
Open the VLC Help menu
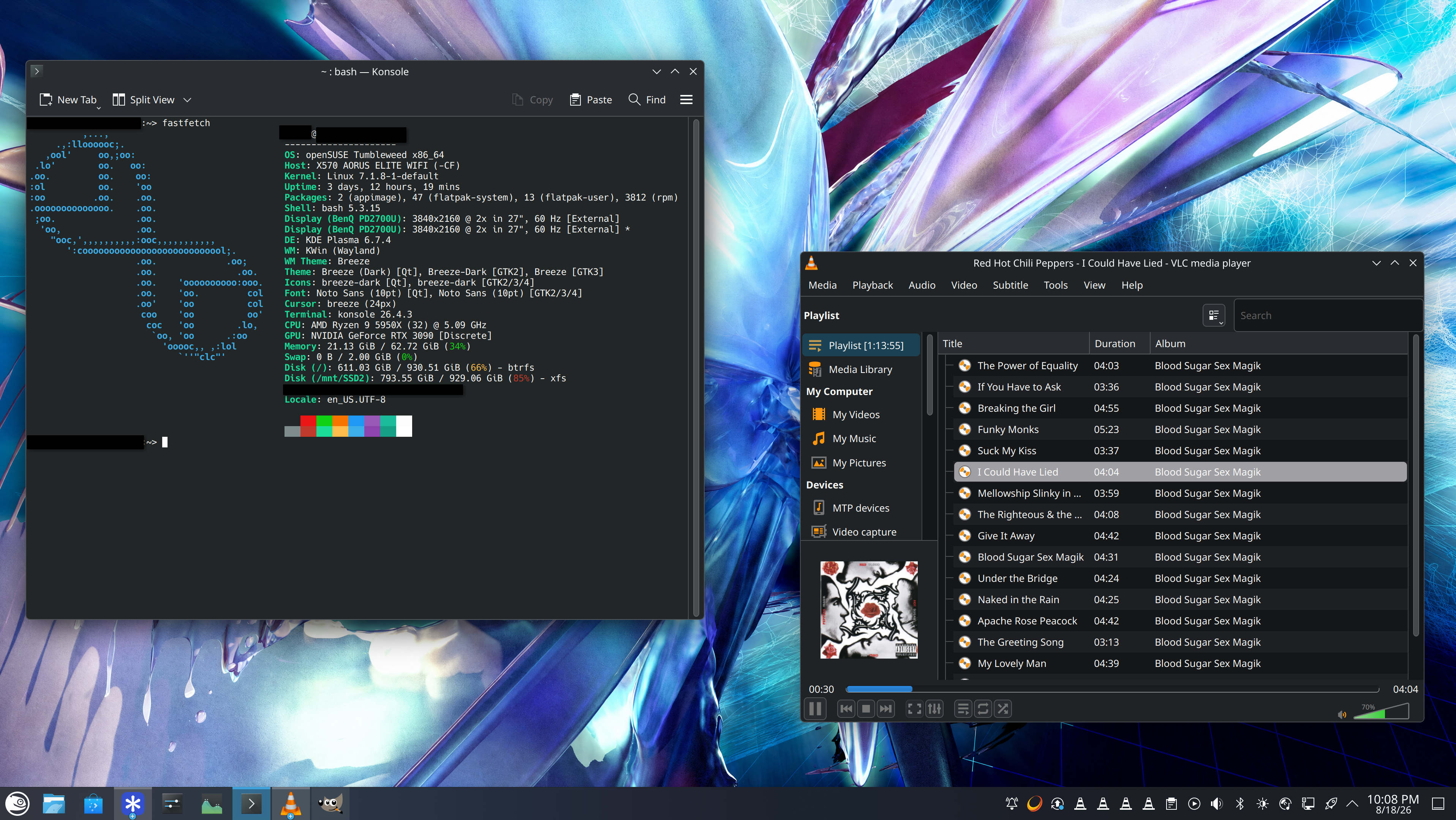tap(1132, 285)
